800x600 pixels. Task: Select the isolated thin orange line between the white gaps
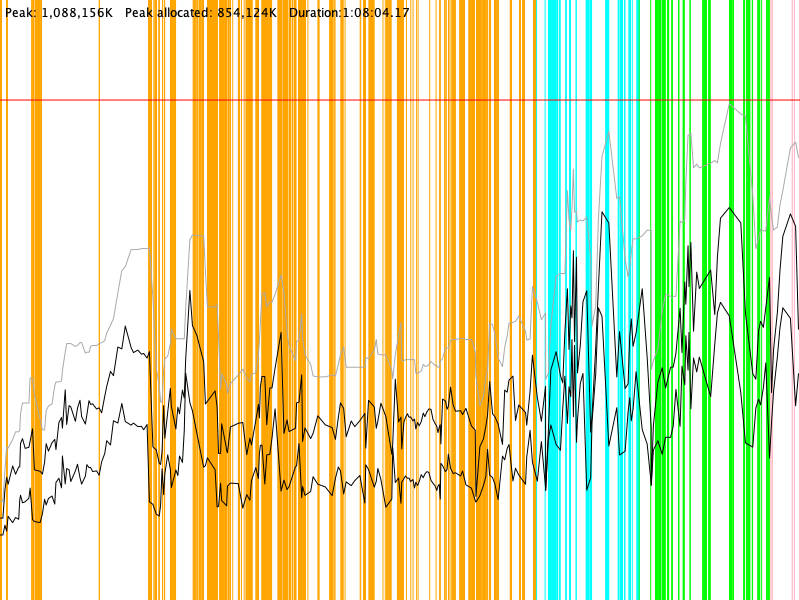(99, 300)
